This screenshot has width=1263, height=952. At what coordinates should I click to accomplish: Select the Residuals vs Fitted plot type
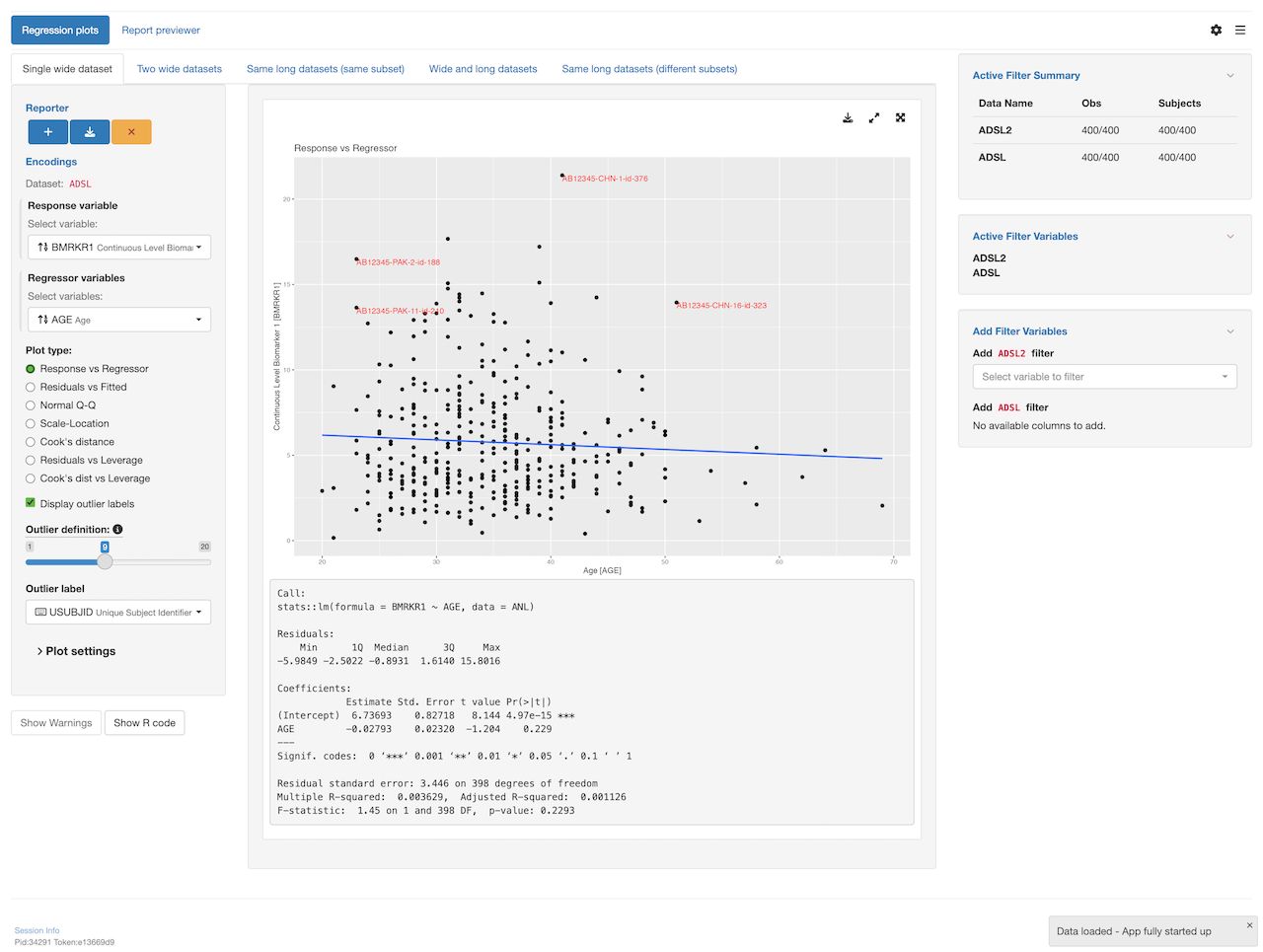(x=31, y=388)
